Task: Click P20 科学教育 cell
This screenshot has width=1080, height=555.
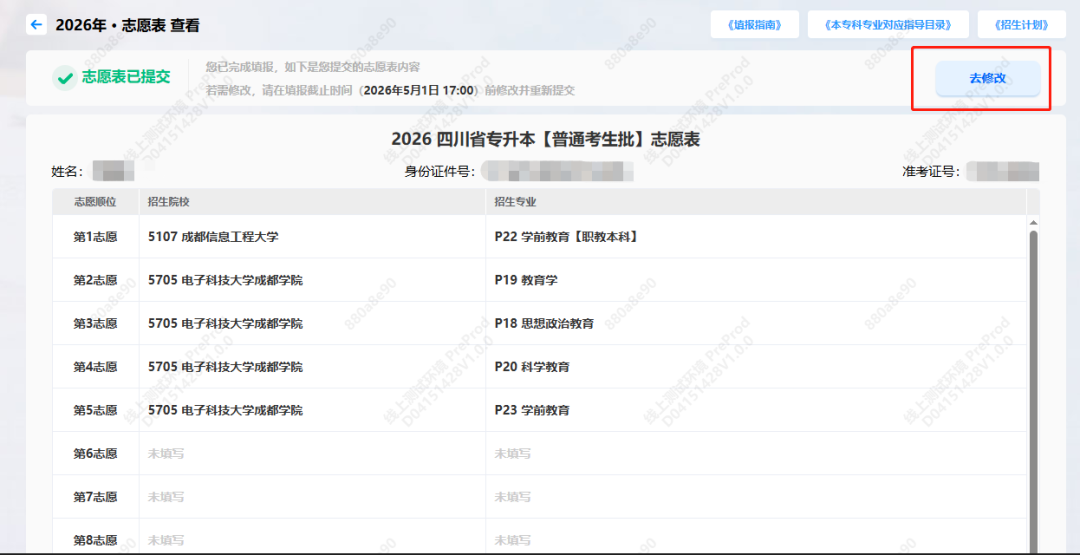Action: [x=756, y=367]
